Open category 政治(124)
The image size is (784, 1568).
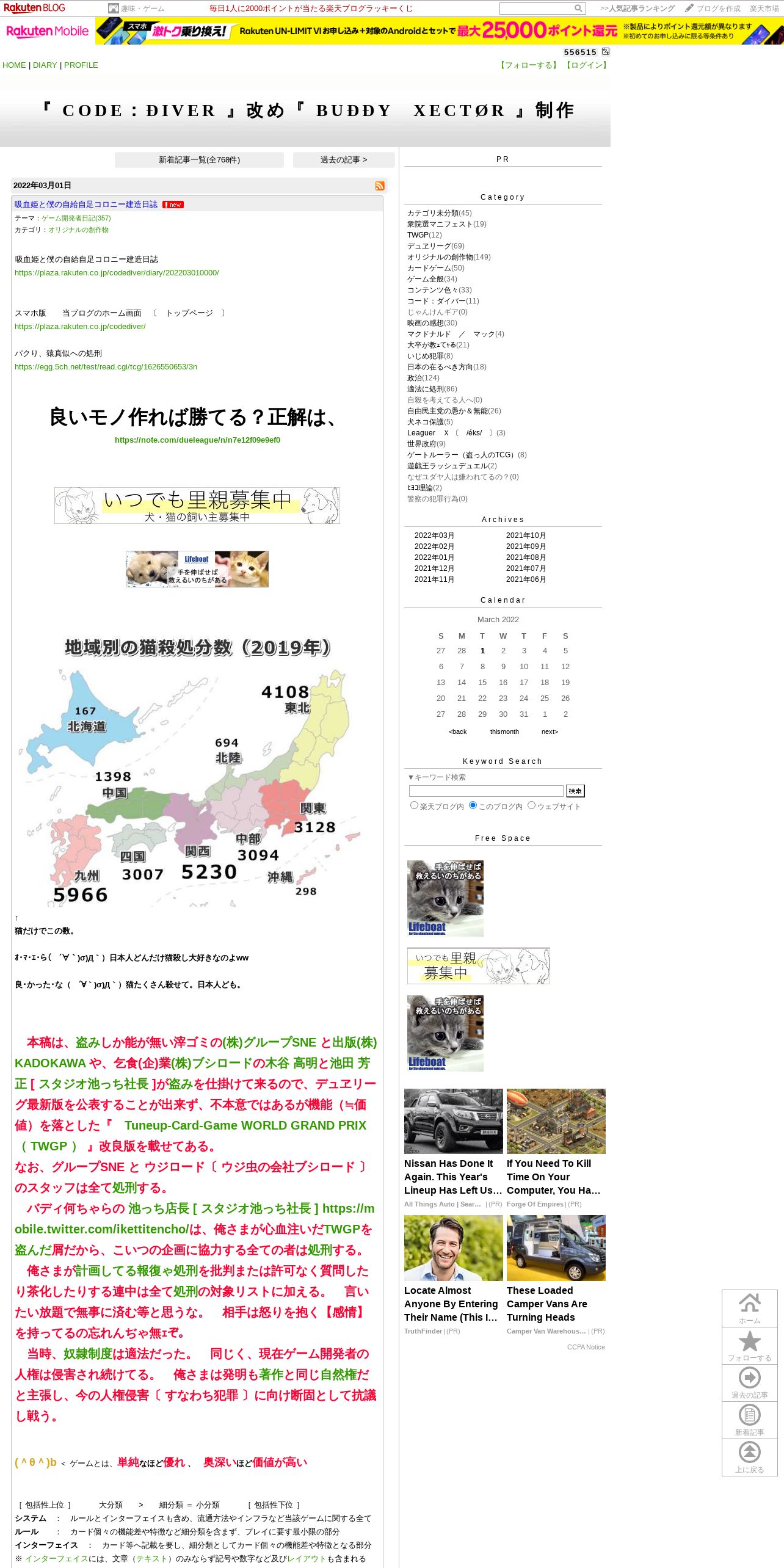[x=423, y=378]
